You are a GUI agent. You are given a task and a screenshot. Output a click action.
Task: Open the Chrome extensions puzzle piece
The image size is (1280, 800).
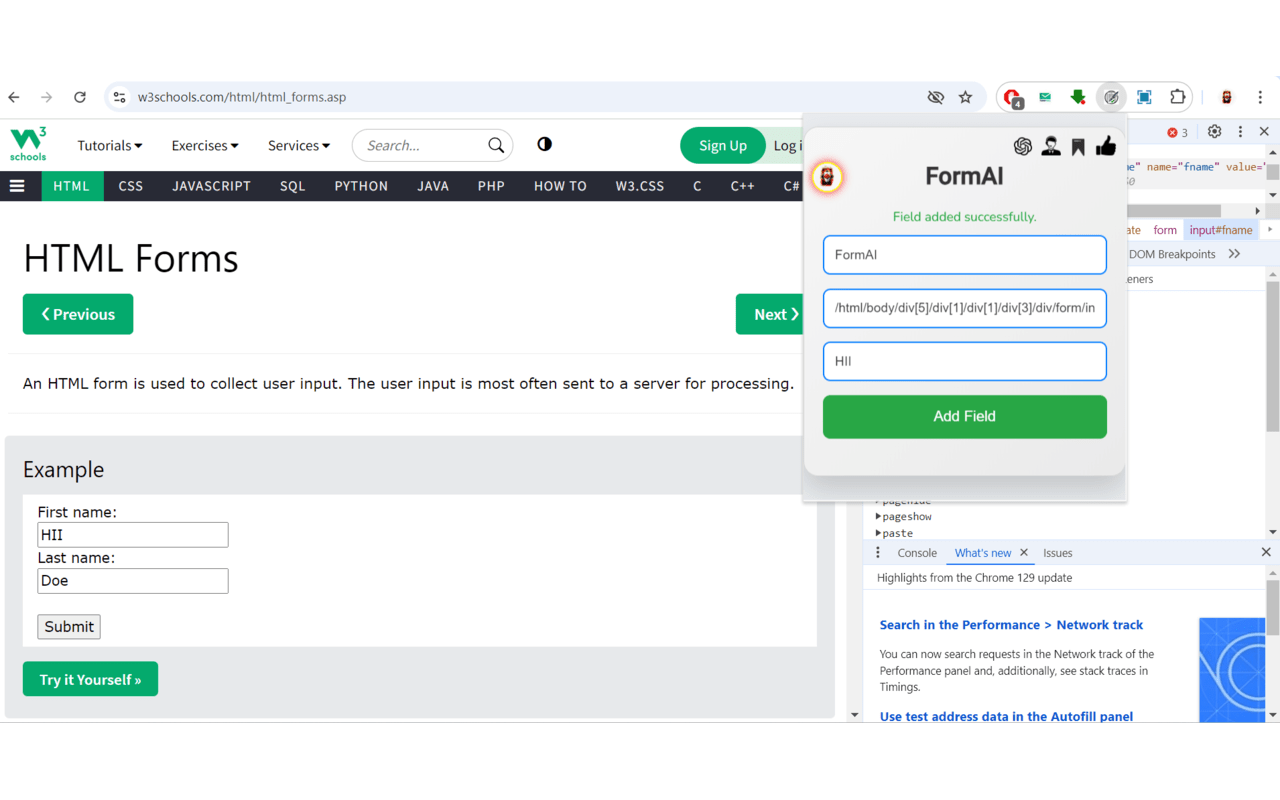[x=1178, y=97]
